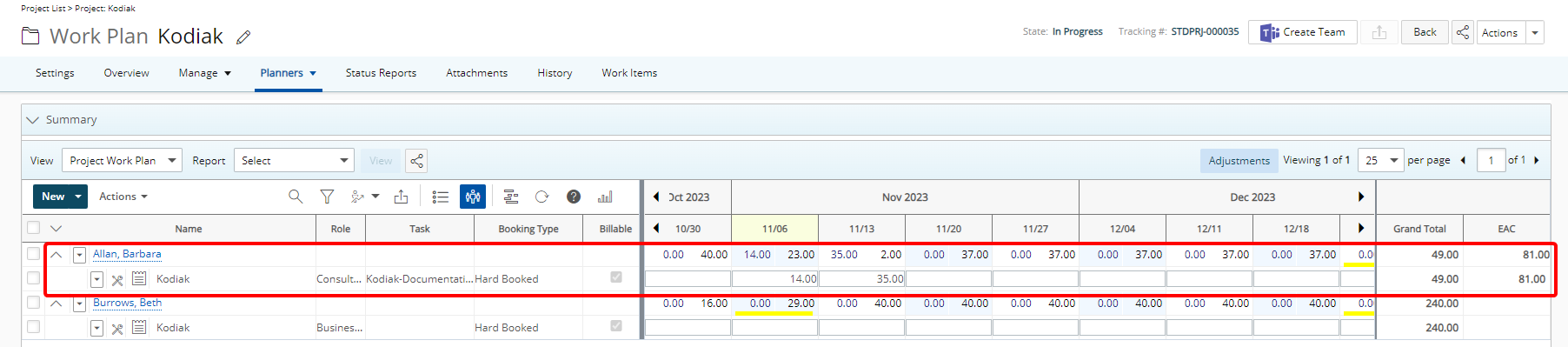
Task: Select all rows with header checkbox
Action: (x=33, y=228)
